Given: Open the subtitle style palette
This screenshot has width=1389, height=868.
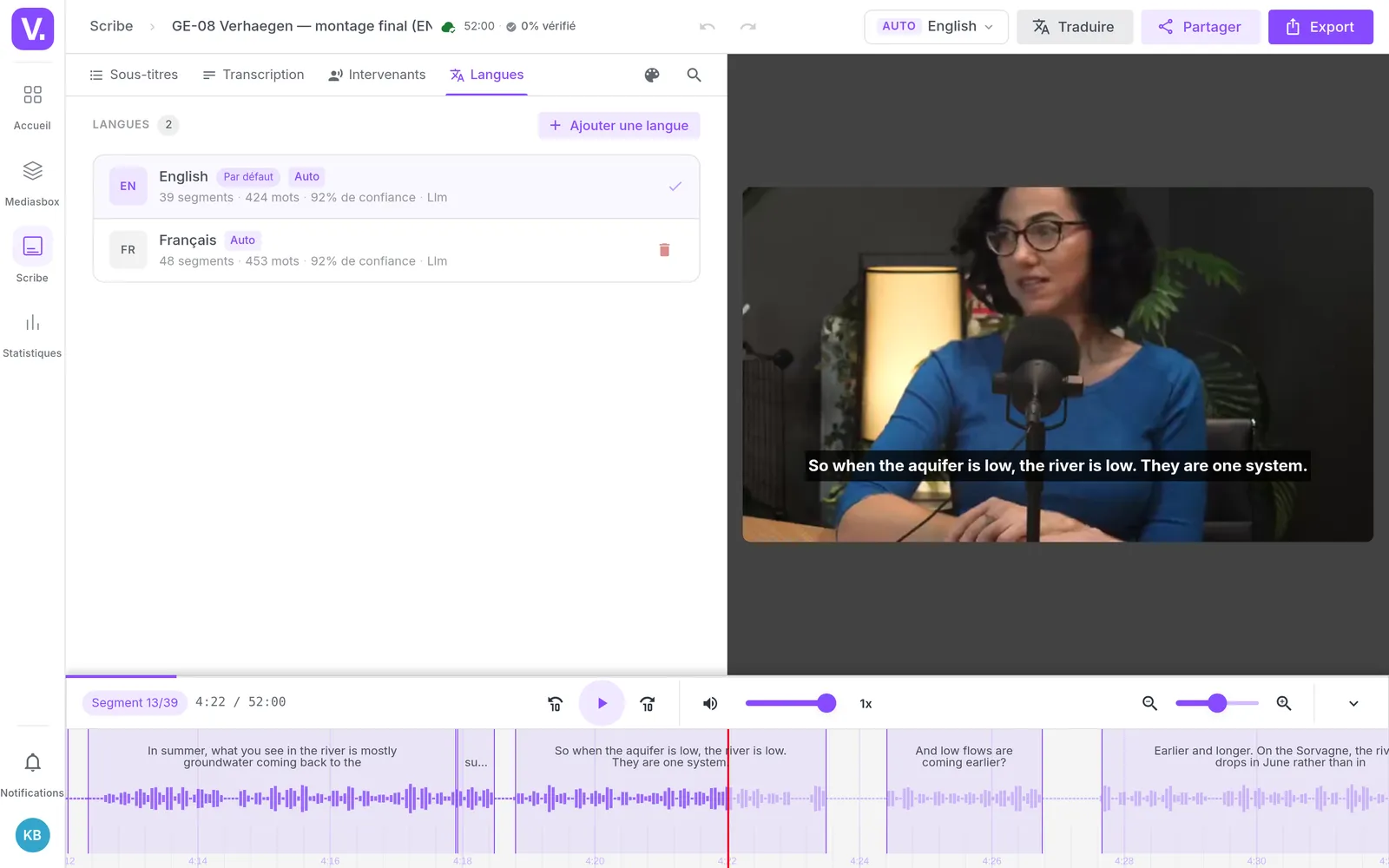Looking at the screenshot, I should [652, 75].
